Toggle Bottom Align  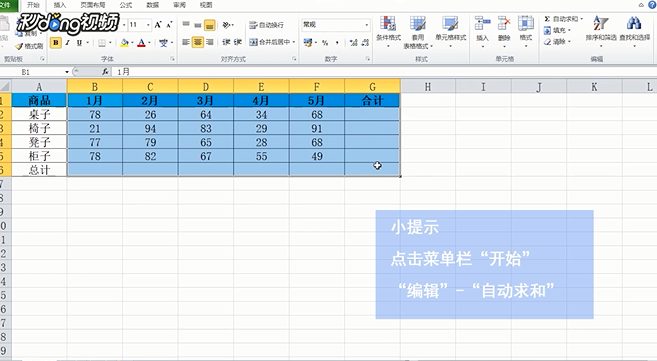click(x=210, y=25)
